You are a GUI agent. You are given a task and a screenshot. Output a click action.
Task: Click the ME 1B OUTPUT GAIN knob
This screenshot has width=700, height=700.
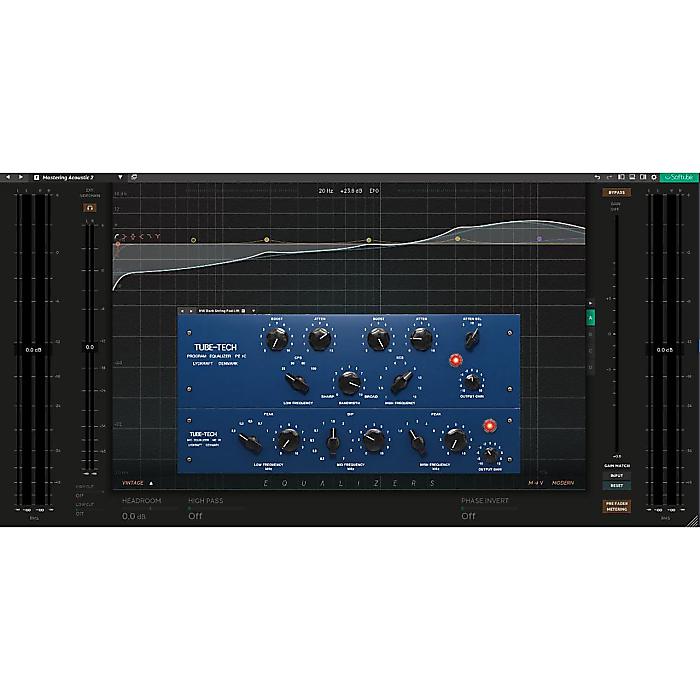[490, 454]
